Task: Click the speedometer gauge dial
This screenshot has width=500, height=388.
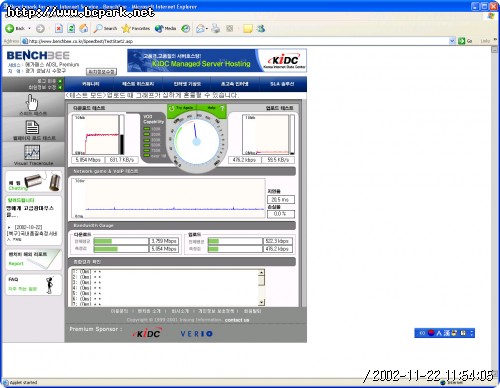Action: coord(197,142)
